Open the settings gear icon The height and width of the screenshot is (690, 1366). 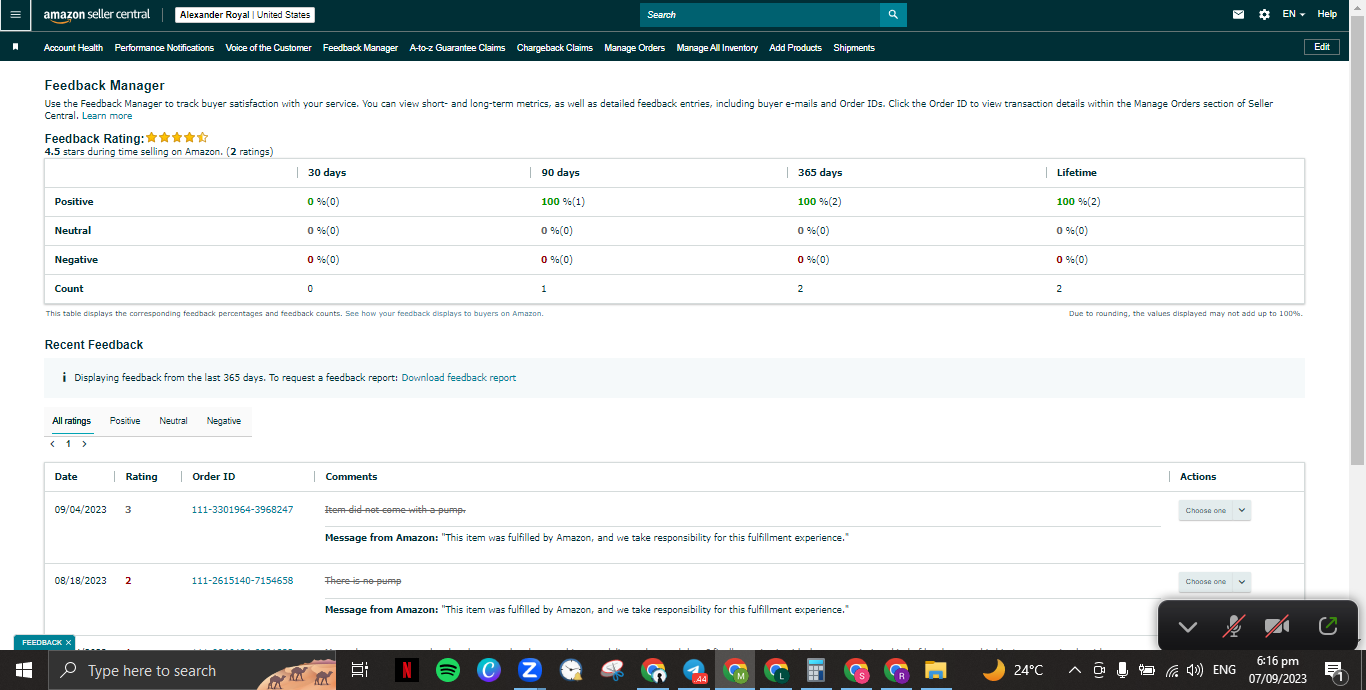click(1264, 15)
